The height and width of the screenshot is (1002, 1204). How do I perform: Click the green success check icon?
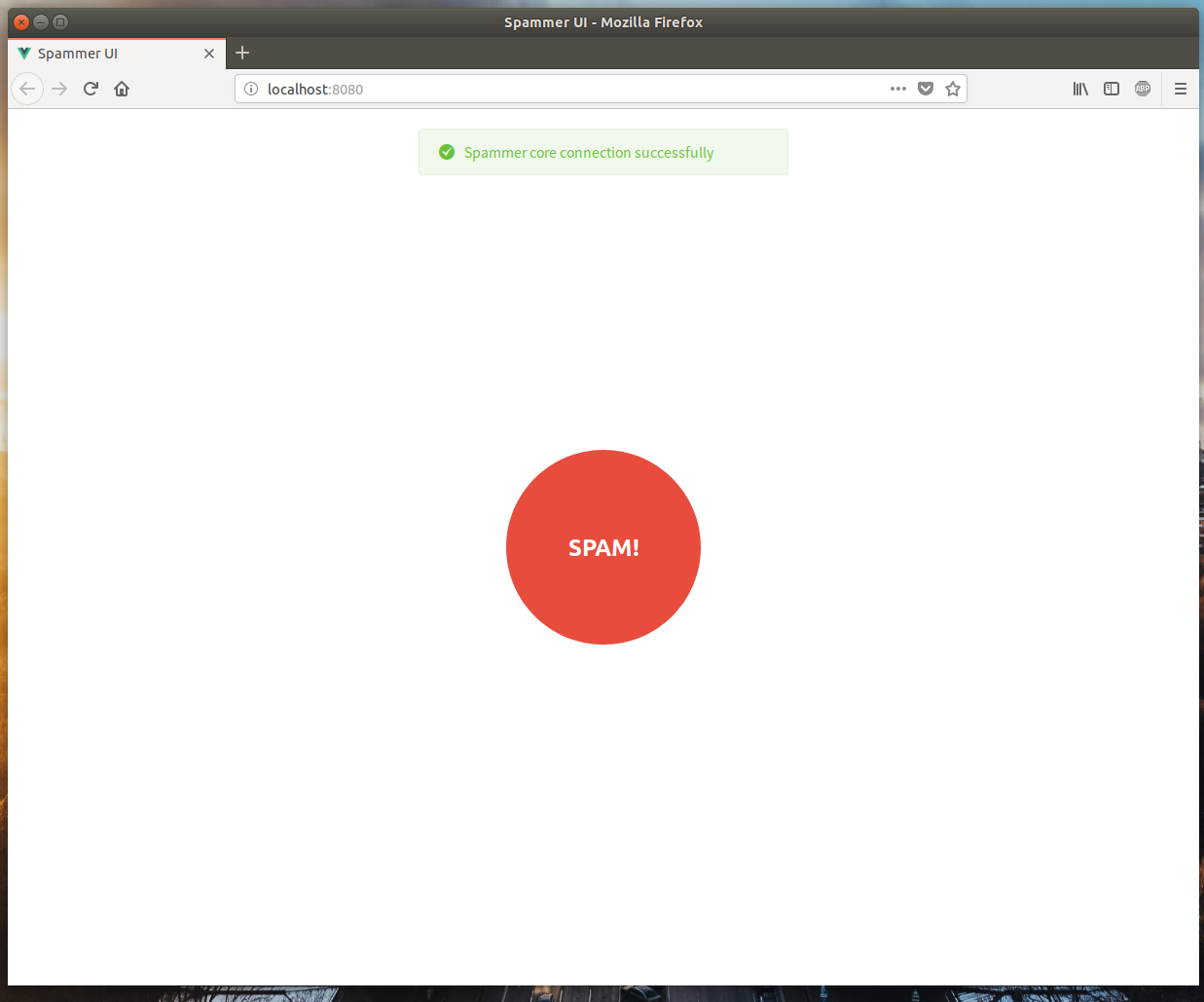(447, 152)
